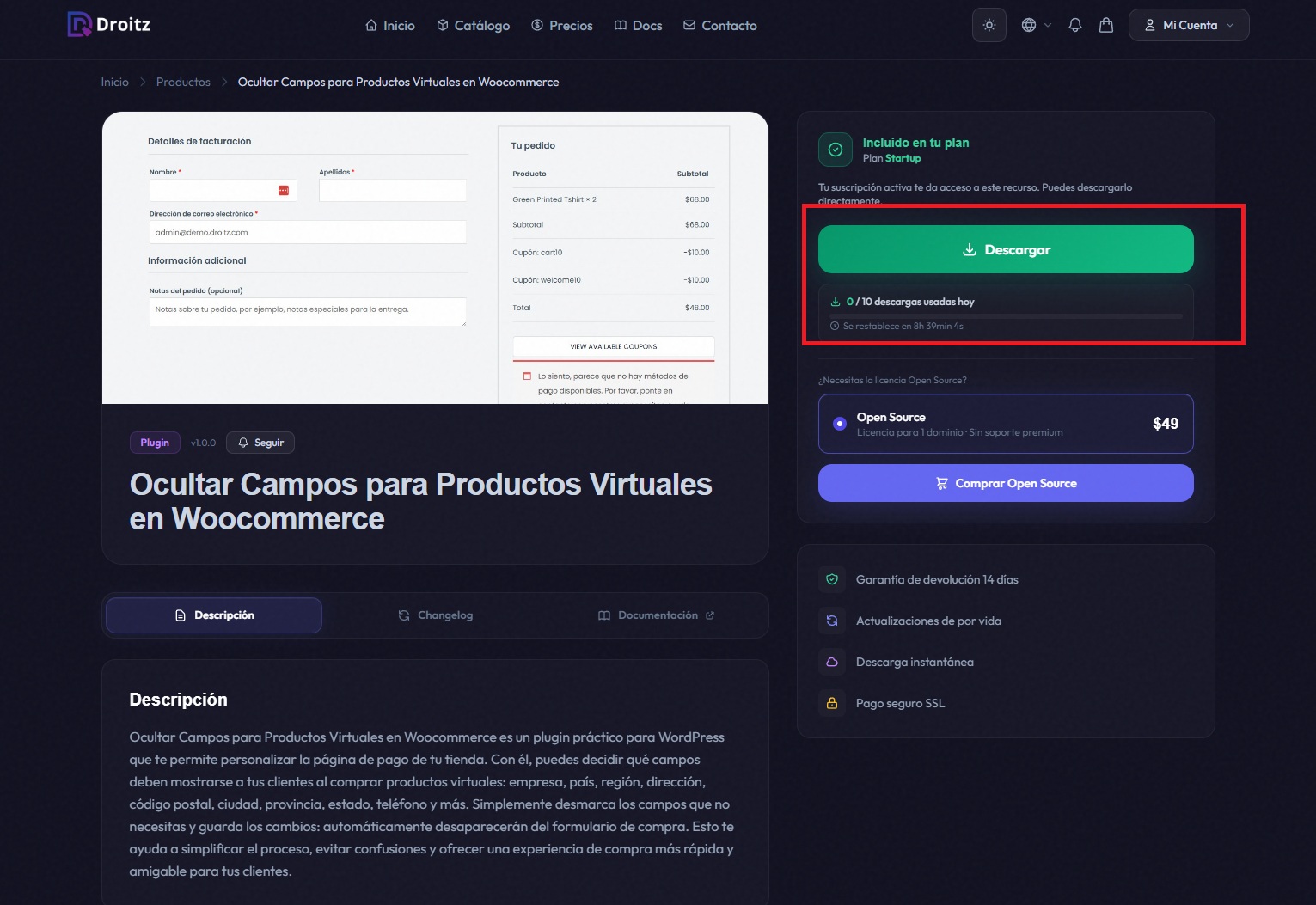The image size is (1316, 905).
Task: Open the language globe dropdown
Action: [1035, 25]
